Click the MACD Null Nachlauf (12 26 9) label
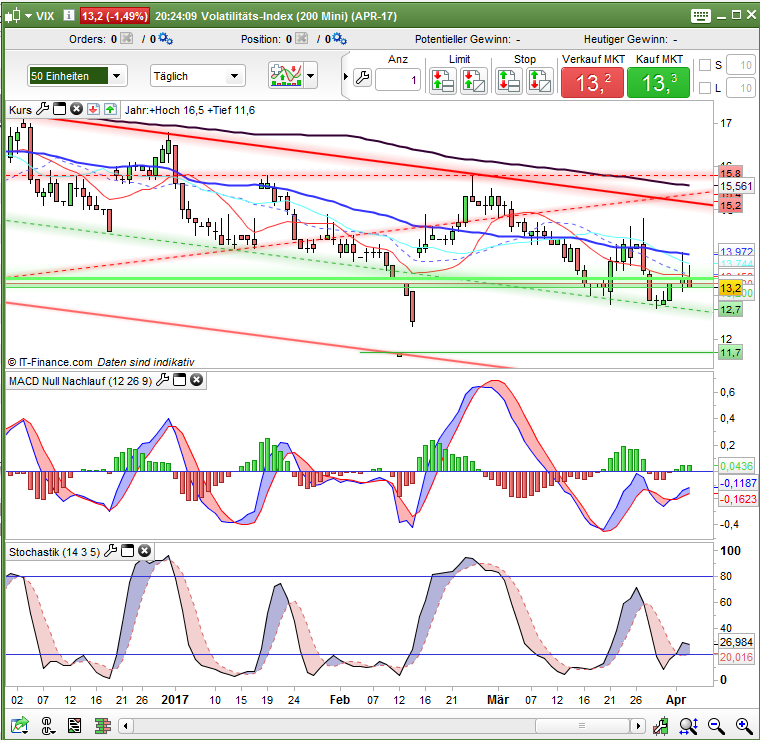760x740 pixels. click(x=80, y=381)
